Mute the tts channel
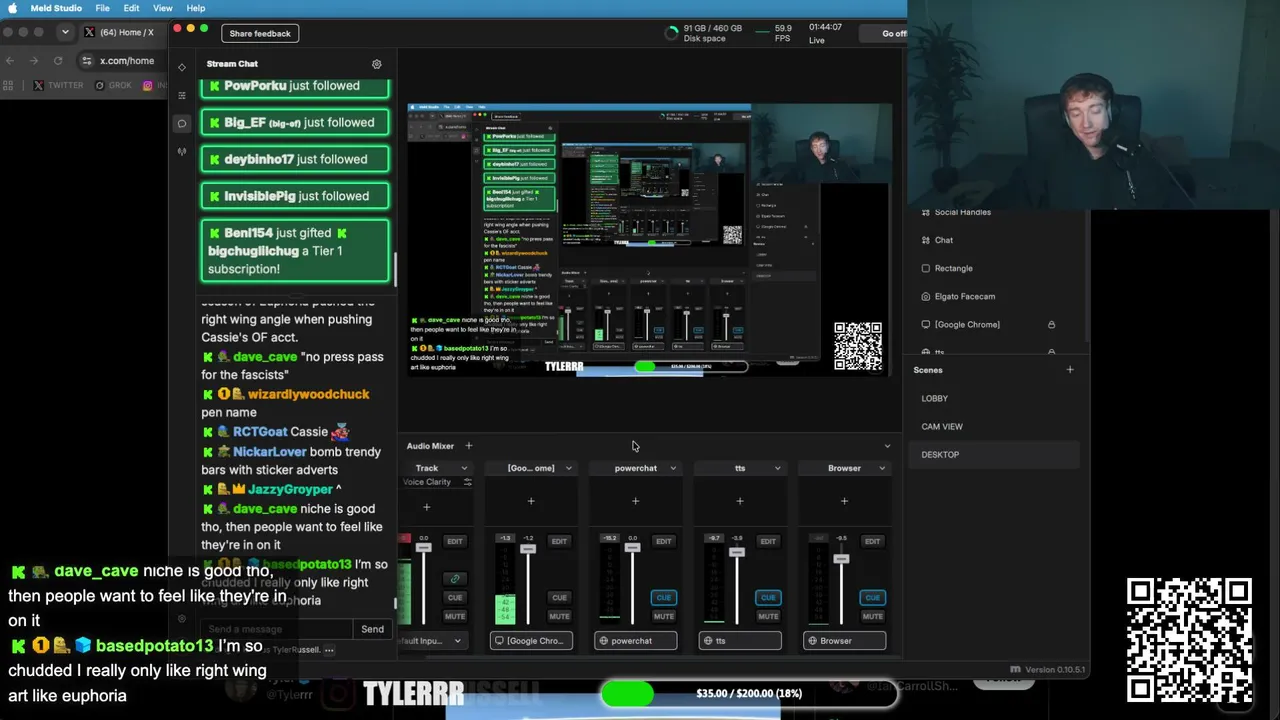 [x=768, y=616]
